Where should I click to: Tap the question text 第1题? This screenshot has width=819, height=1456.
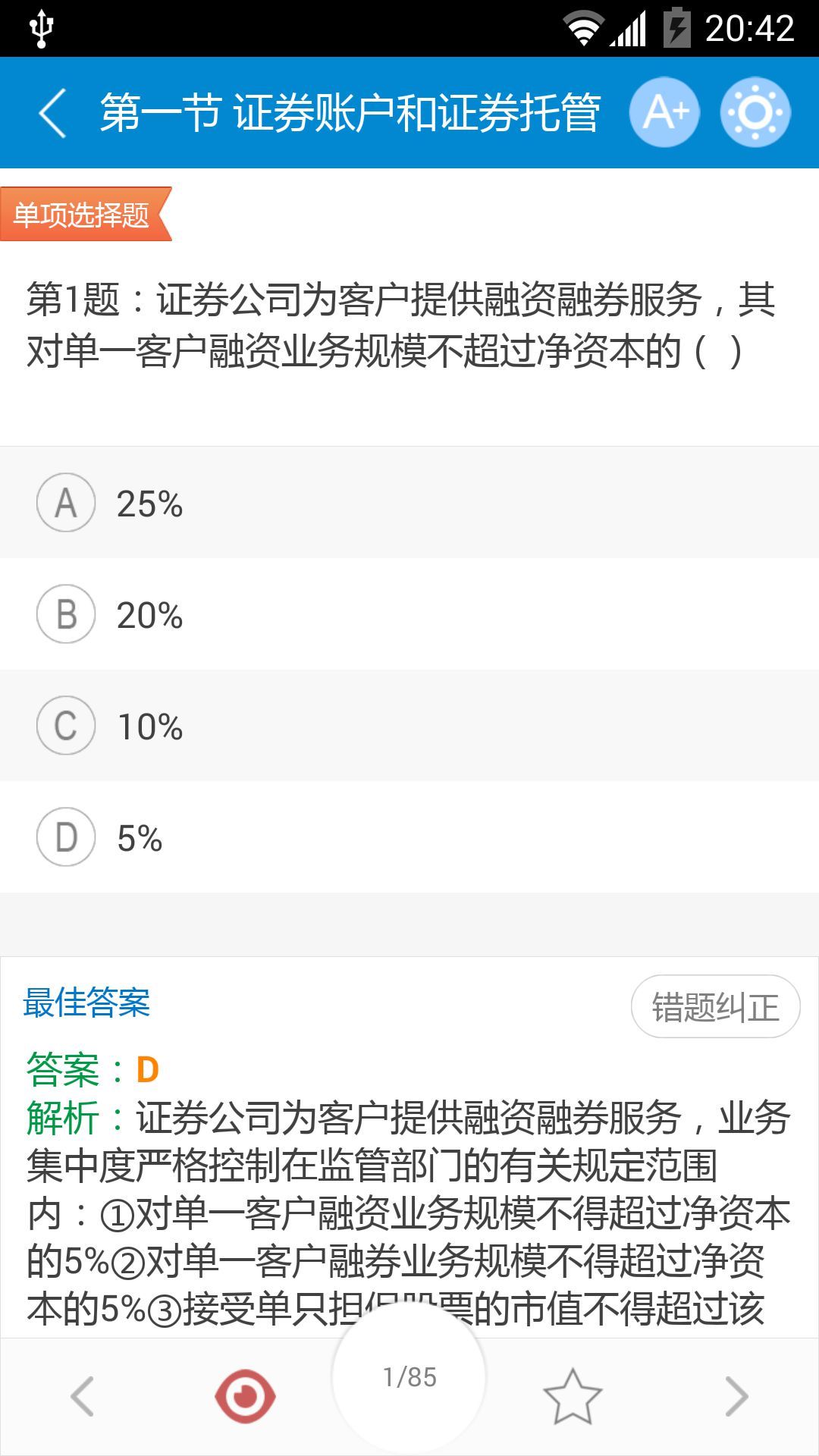[x=400, y=325]
